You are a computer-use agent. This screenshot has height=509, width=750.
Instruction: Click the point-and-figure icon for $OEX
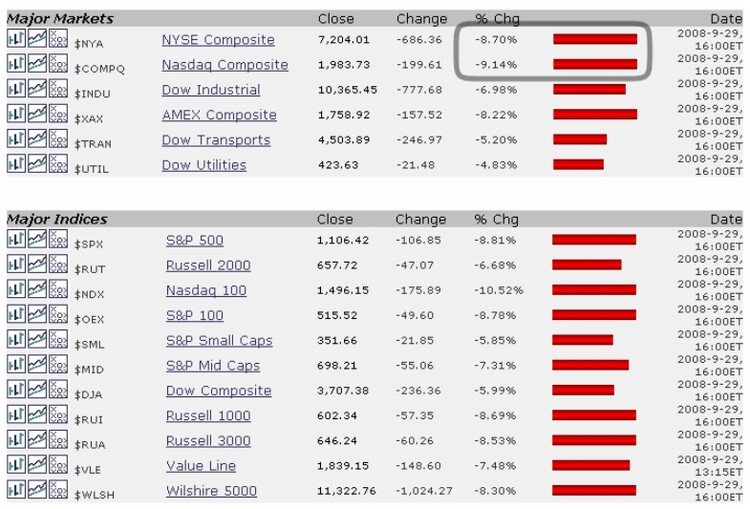(58, 313)
